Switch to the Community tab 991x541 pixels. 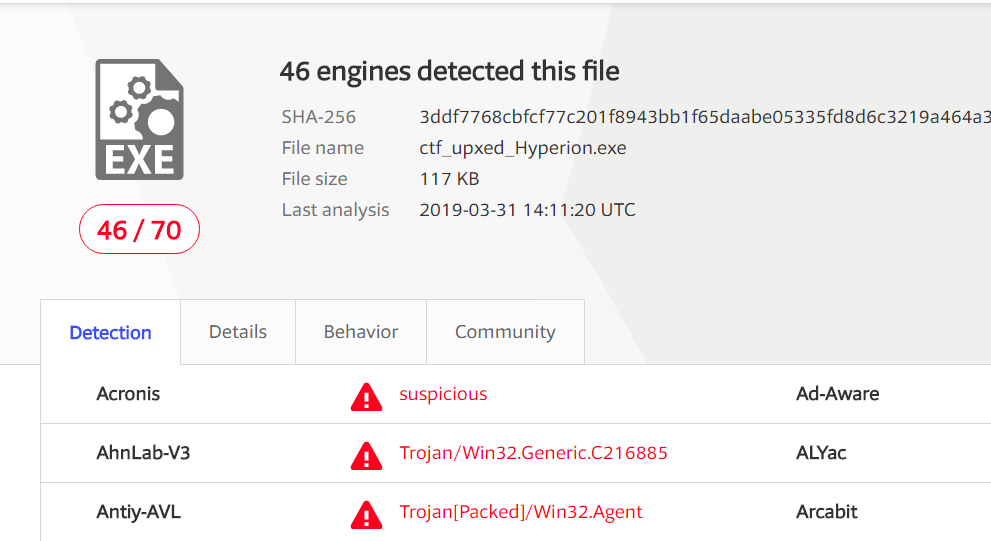pyautogui.click(x=505, y=332)
